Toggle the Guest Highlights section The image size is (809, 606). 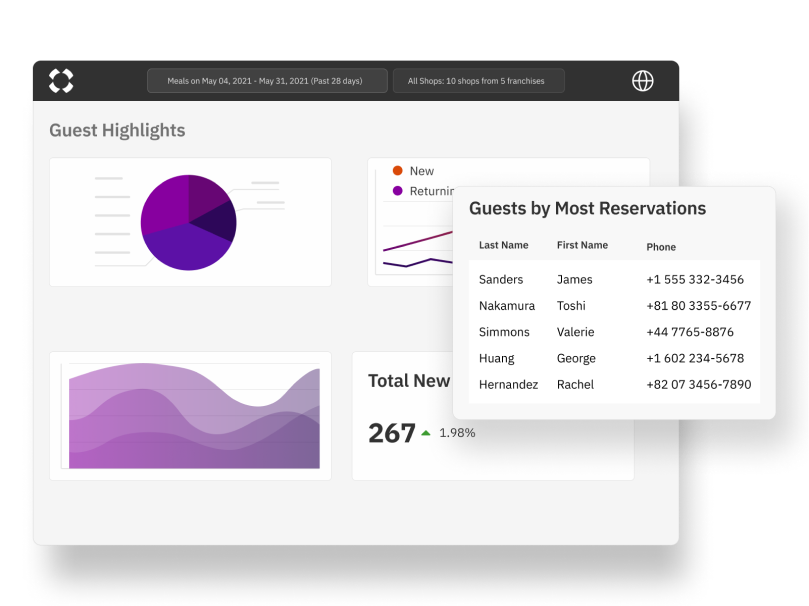point(117,130)
